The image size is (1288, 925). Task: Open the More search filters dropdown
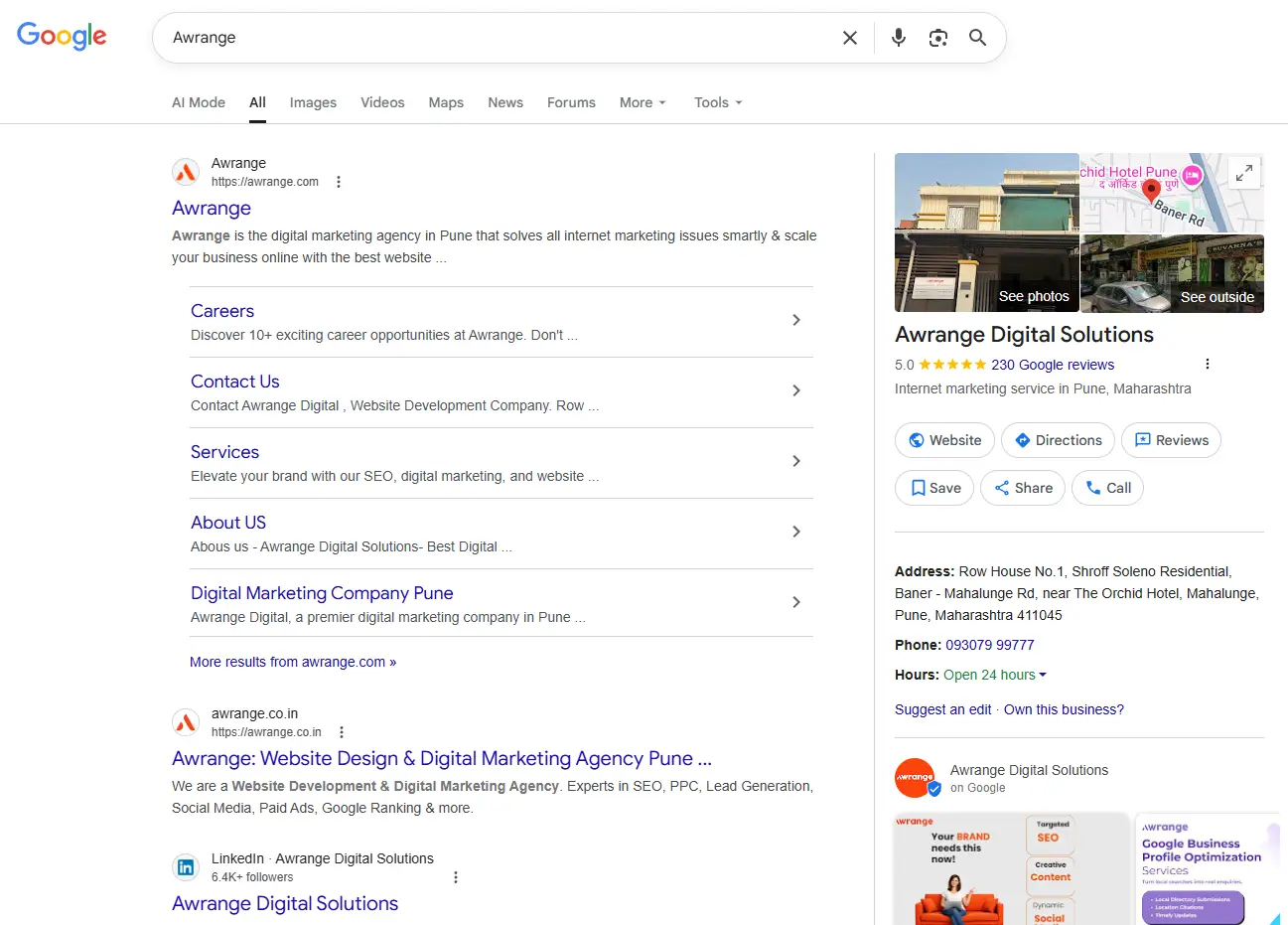[642, 102]
